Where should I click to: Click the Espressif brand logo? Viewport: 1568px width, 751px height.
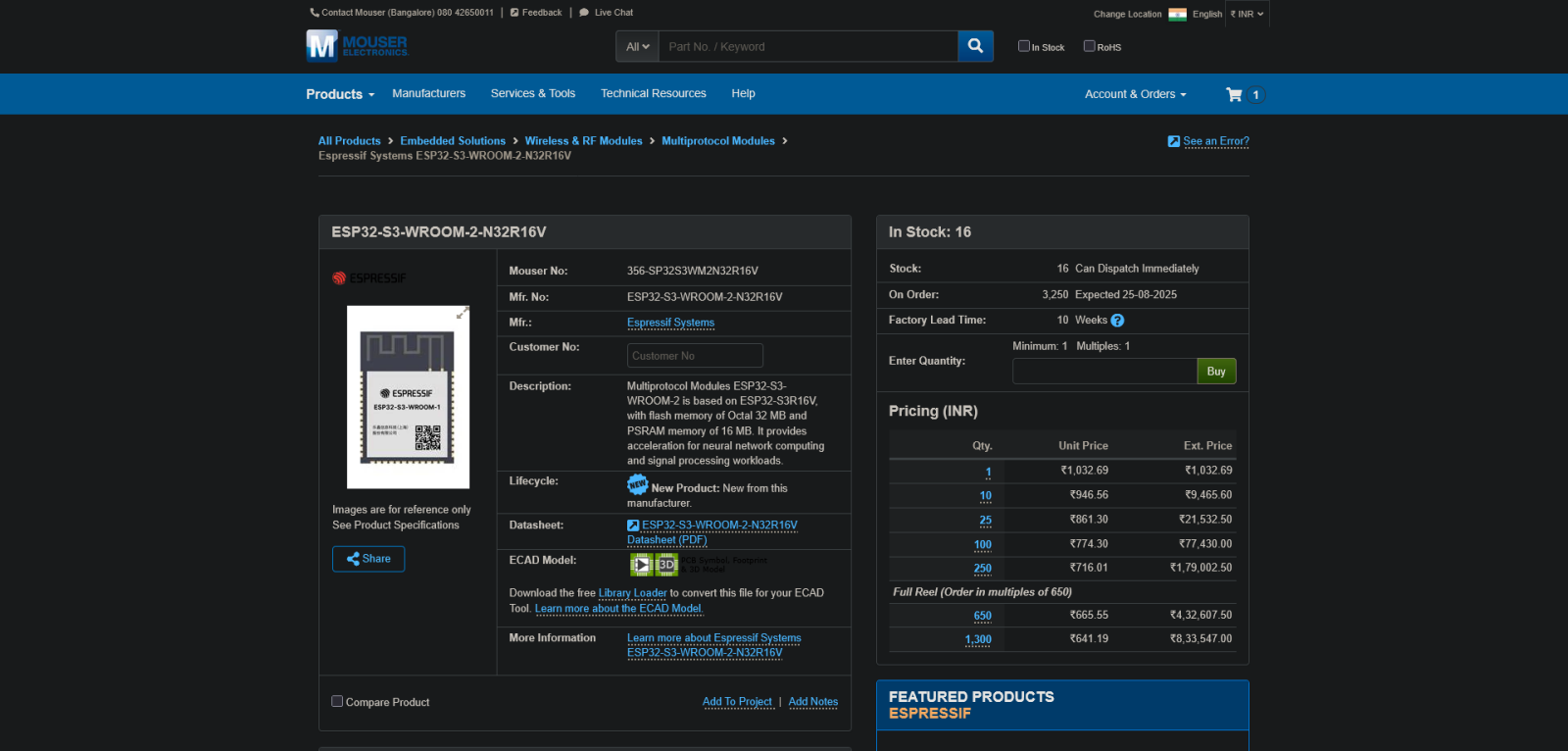pos(368,278)
